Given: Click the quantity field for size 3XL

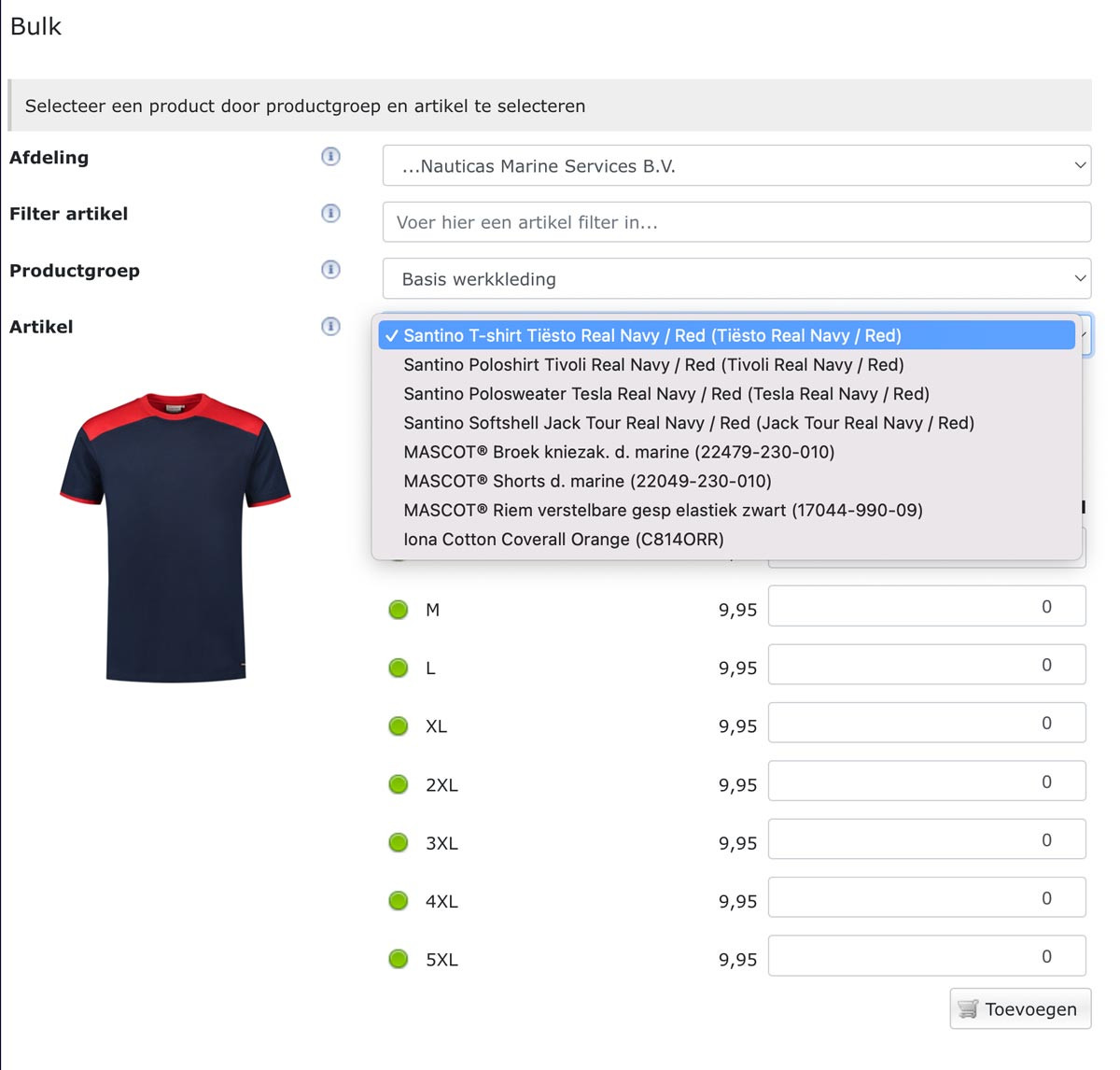Looking at the screenshot, I should click(x=927, y=839).
